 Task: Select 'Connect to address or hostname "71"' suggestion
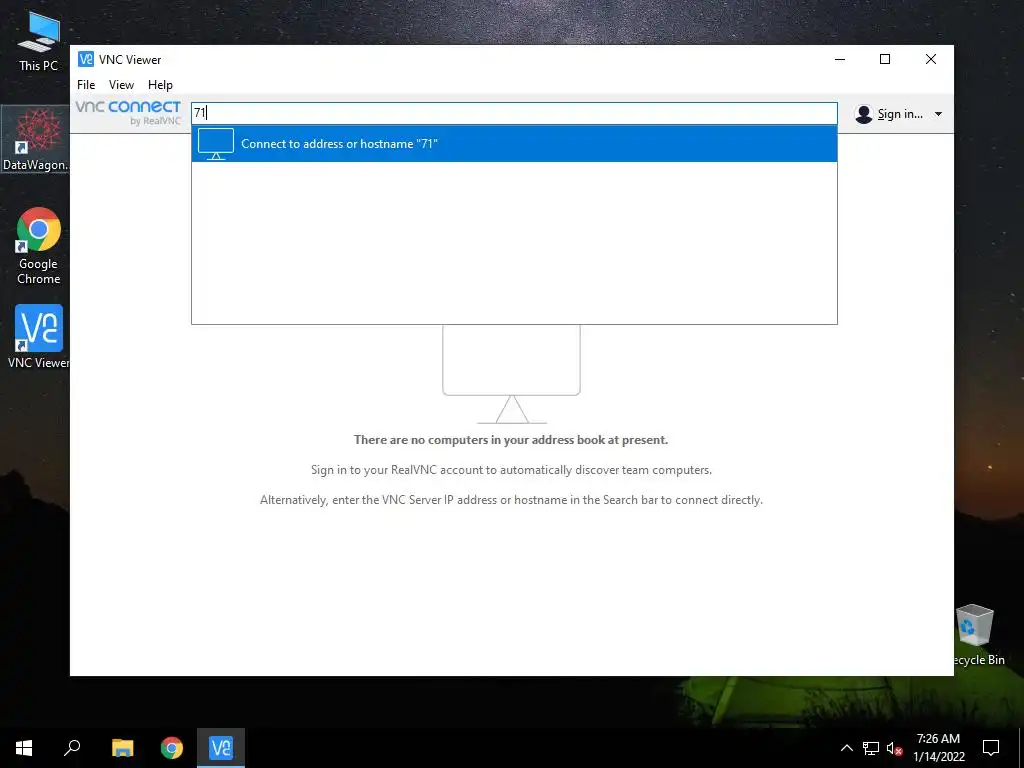tap(514, 144)
